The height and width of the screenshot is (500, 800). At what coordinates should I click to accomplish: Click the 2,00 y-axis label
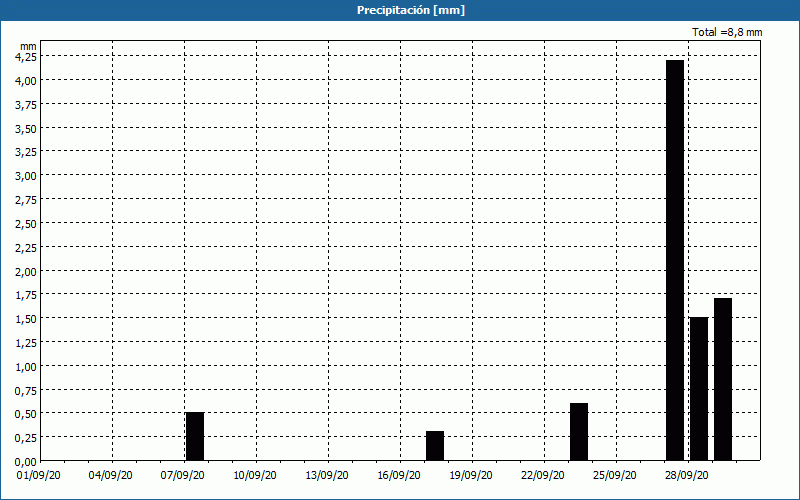click(26, 272)
